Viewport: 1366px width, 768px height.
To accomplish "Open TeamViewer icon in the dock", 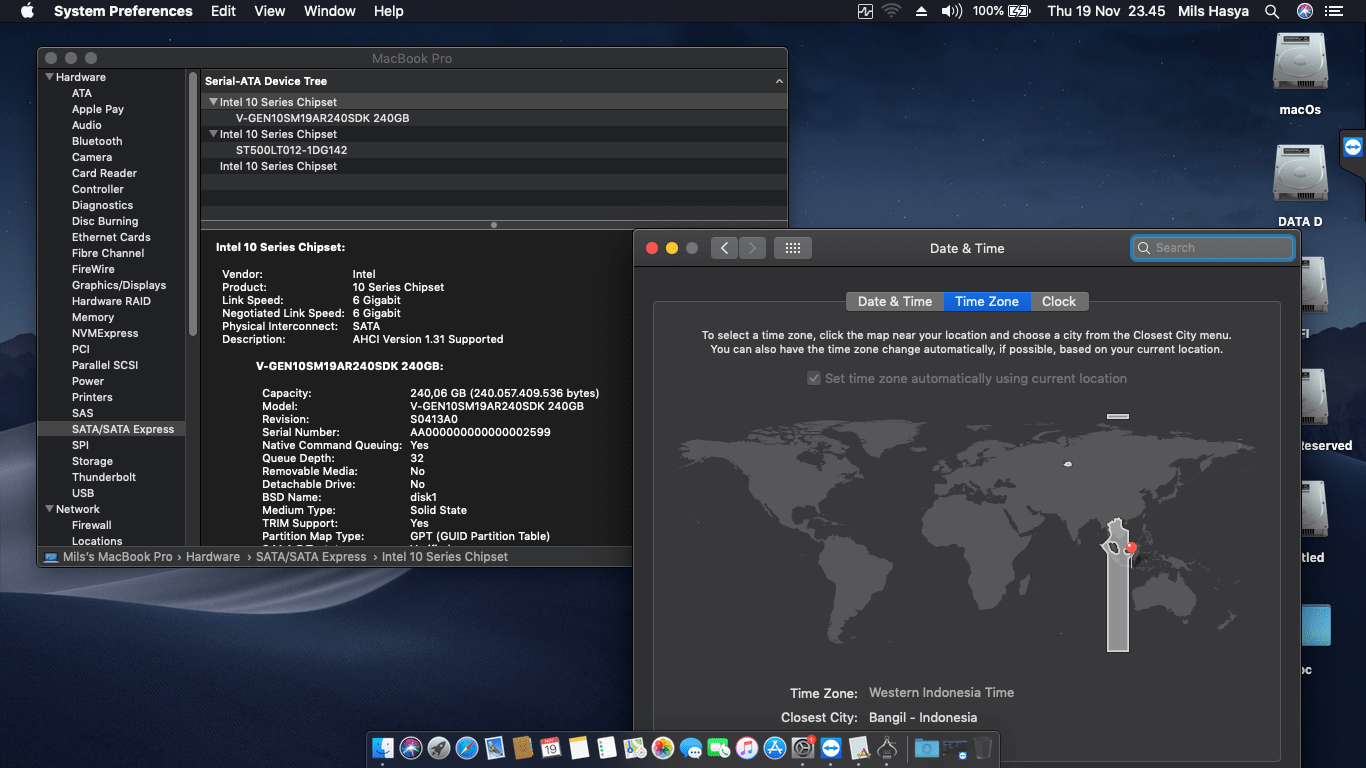I will click(831, 747).
